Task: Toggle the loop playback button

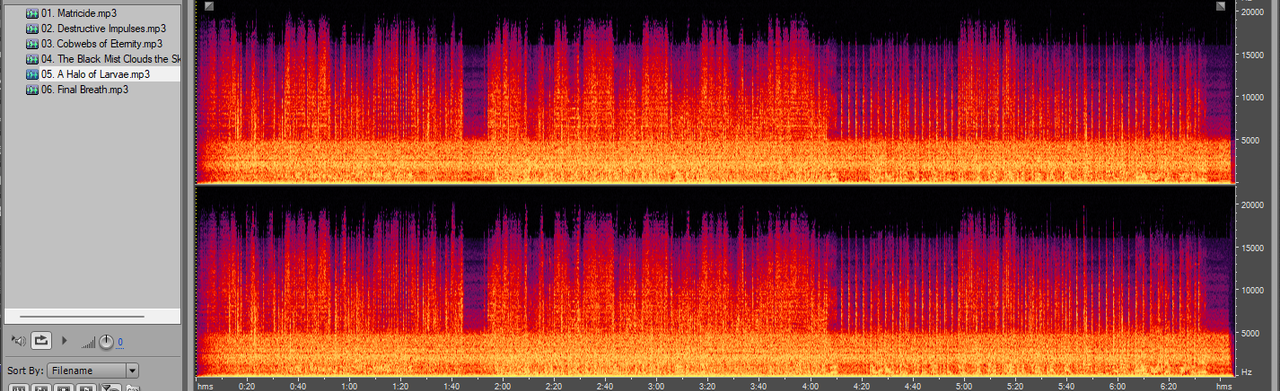Action: [x=41, y=341]
